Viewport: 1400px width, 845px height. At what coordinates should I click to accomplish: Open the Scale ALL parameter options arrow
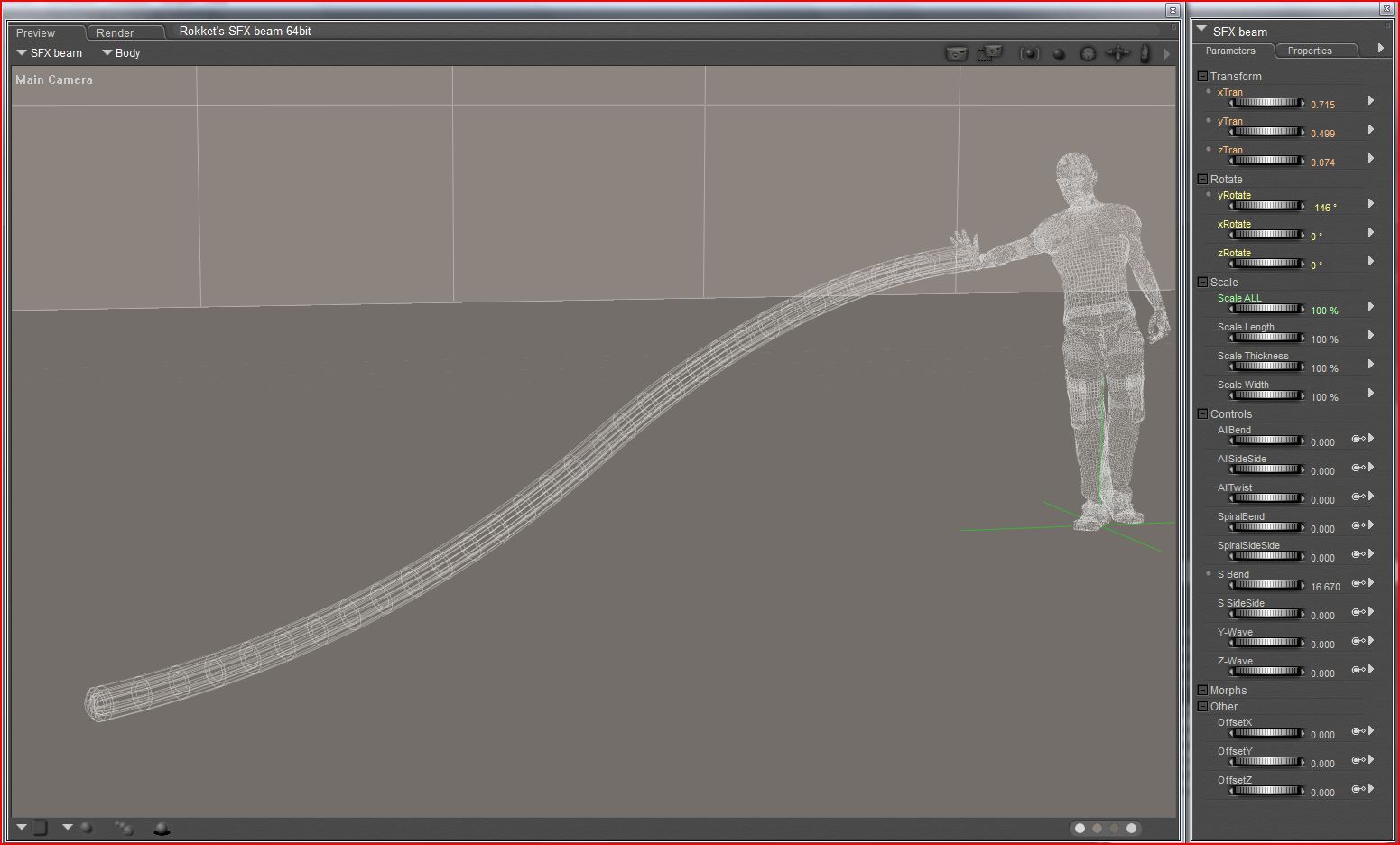[1371, 306]
